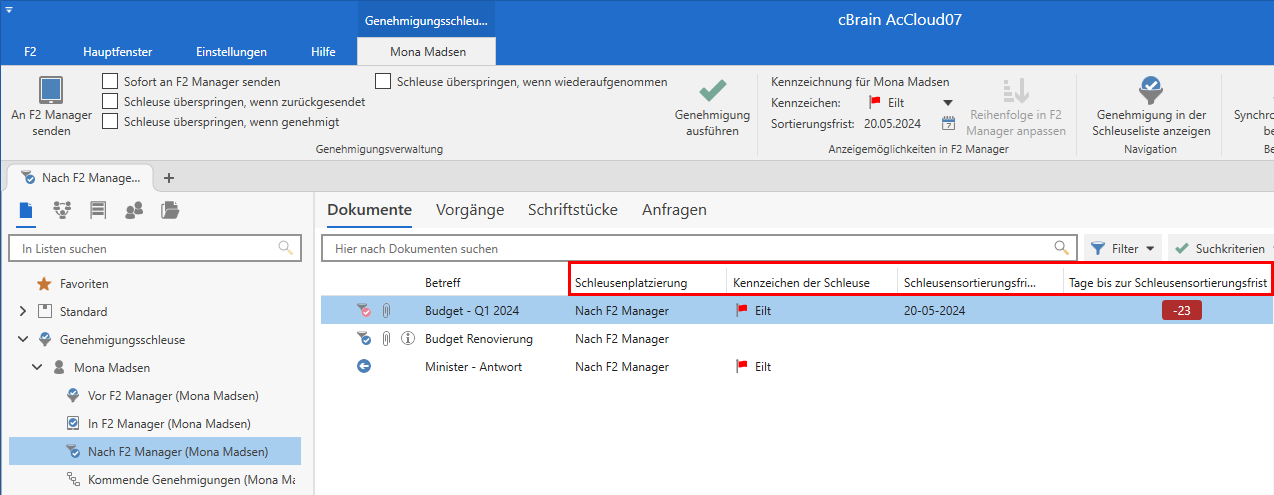Select the org chart icon in sidebar
The height and width of the screenshot is (495, 1274).
point(62,210)
